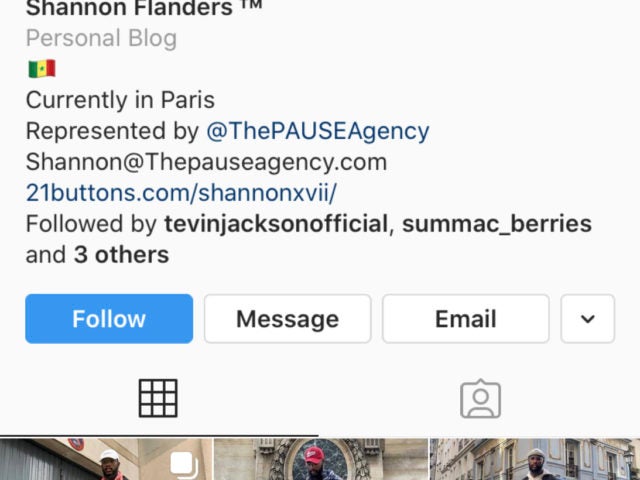This screenshot has width=640, height=480.
Task: Open tevinjacksonofficial follower profile
Action: point(276,224)
